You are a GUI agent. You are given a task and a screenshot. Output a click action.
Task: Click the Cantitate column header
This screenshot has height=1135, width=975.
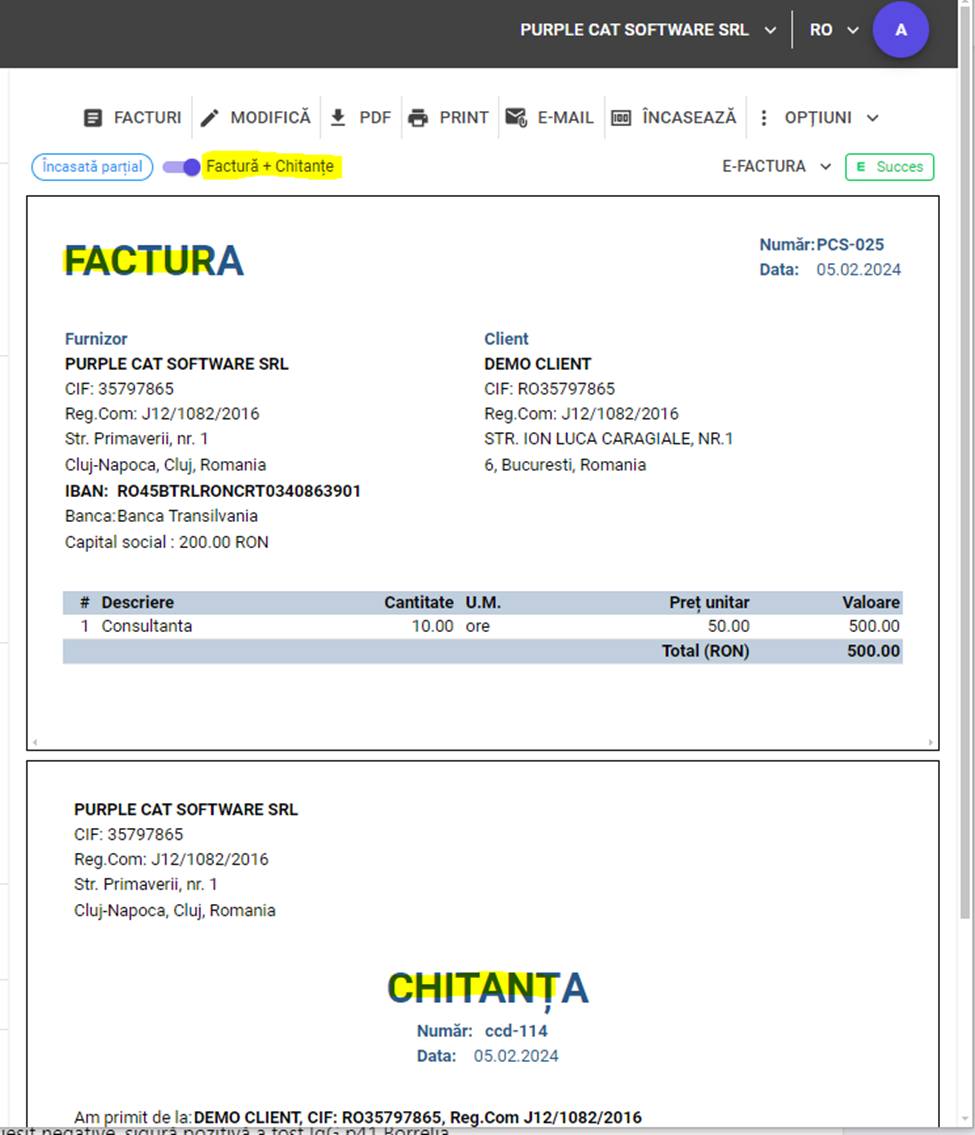coord(419,602)
